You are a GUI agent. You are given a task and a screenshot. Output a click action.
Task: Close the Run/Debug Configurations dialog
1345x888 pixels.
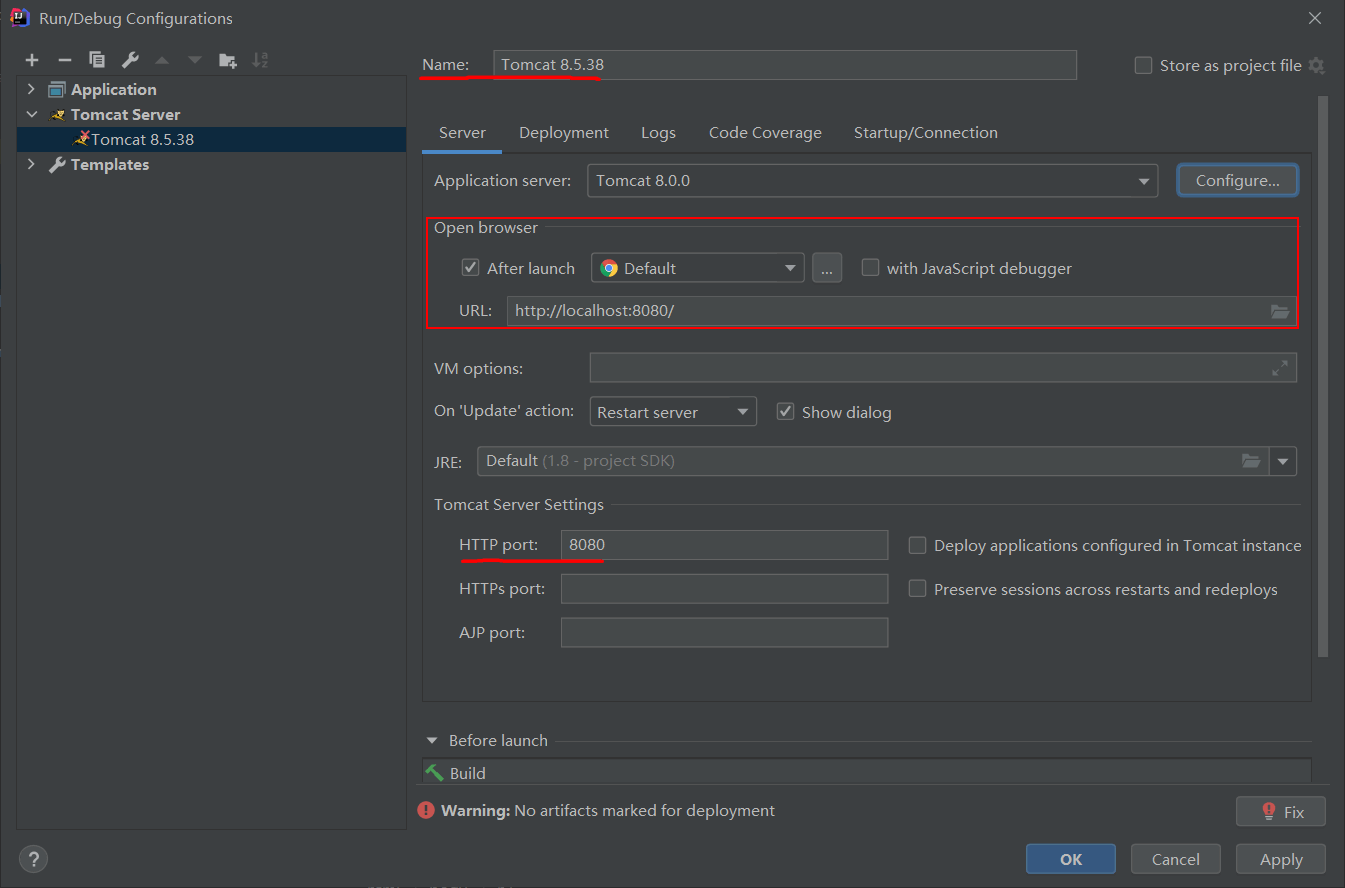click(1315, 17)
